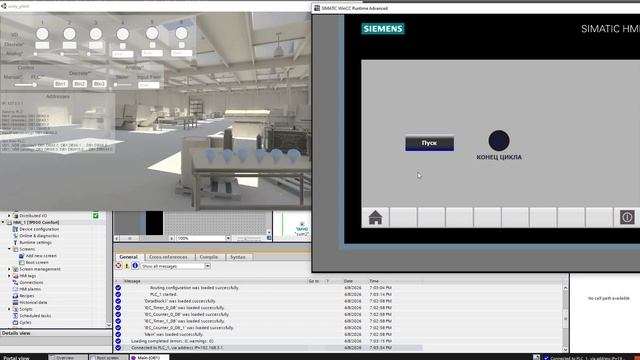
Task: Open Root screen in project tree
Action: coord(37,262)
